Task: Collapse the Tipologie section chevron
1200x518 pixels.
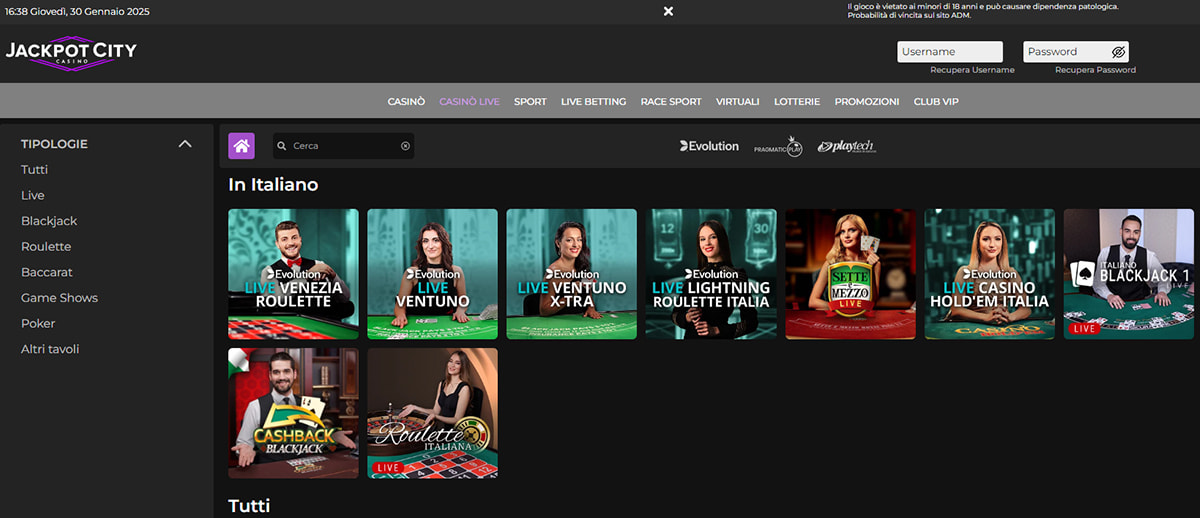Action: coord(184,144)
